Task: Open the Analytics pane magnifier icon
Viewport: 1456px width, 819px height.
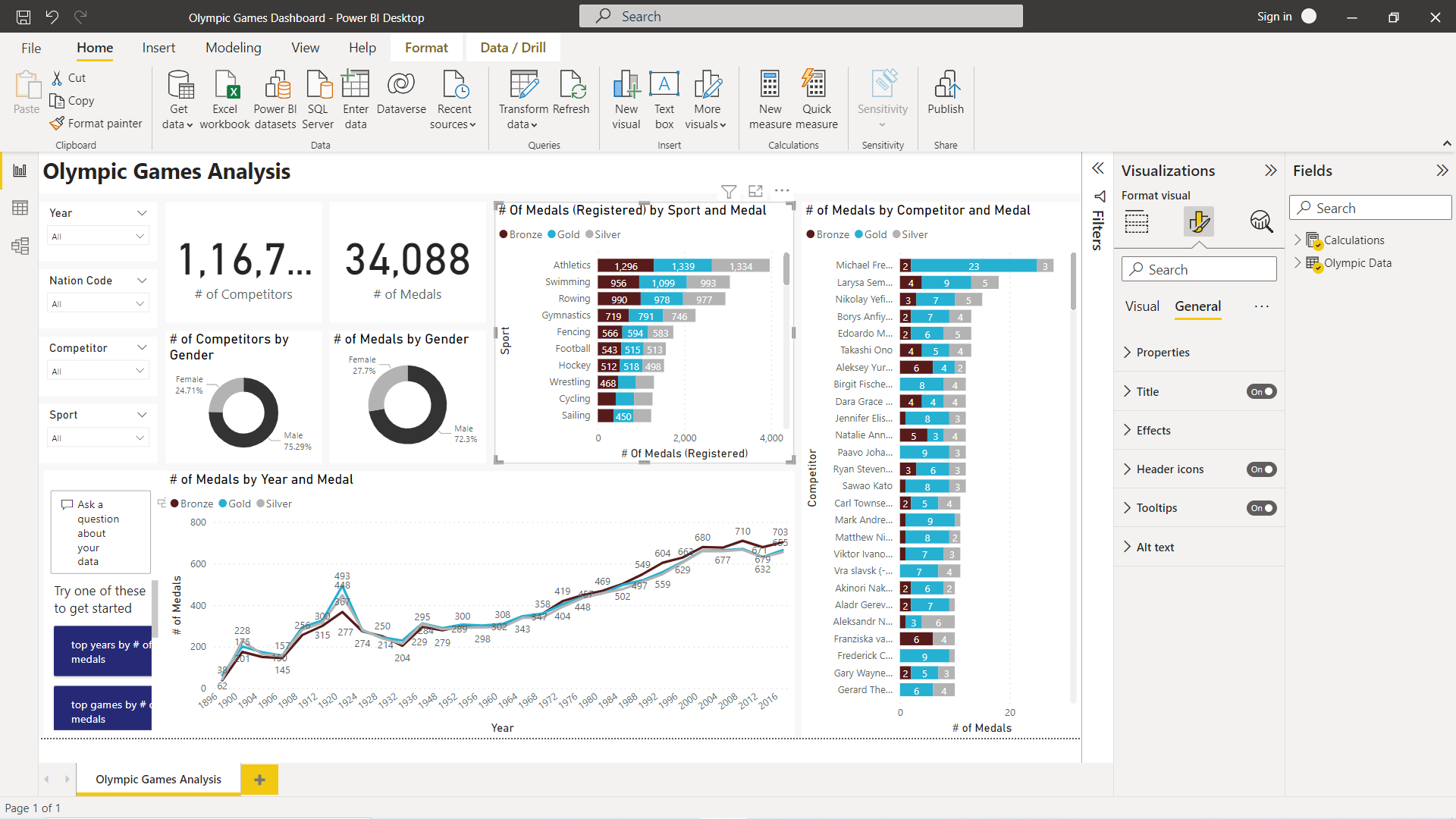Action: tap(1260, 221)
